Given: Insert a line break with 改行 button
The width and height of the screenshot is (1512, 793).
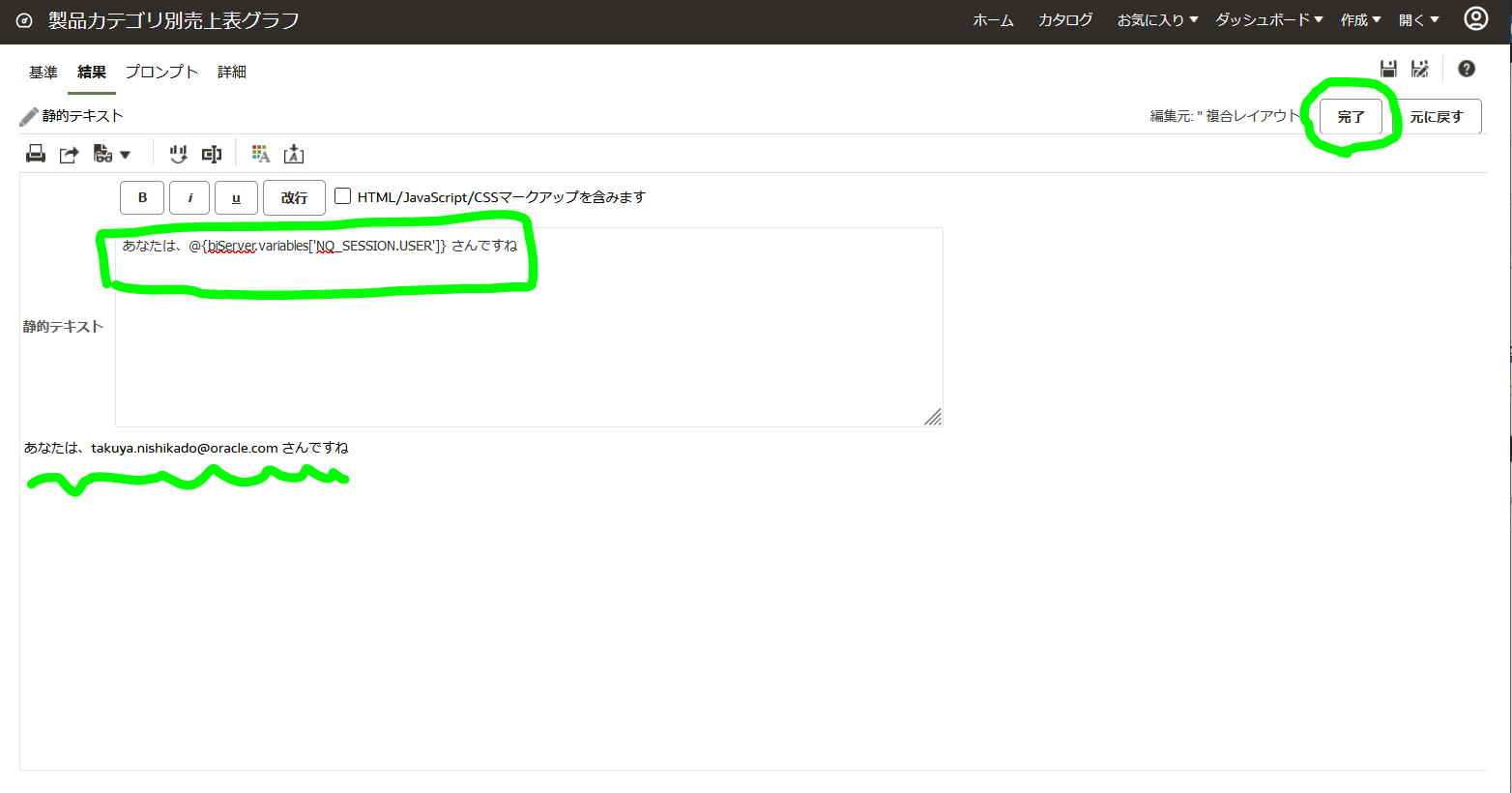Looking at the screenshot, I should (294, 197).
